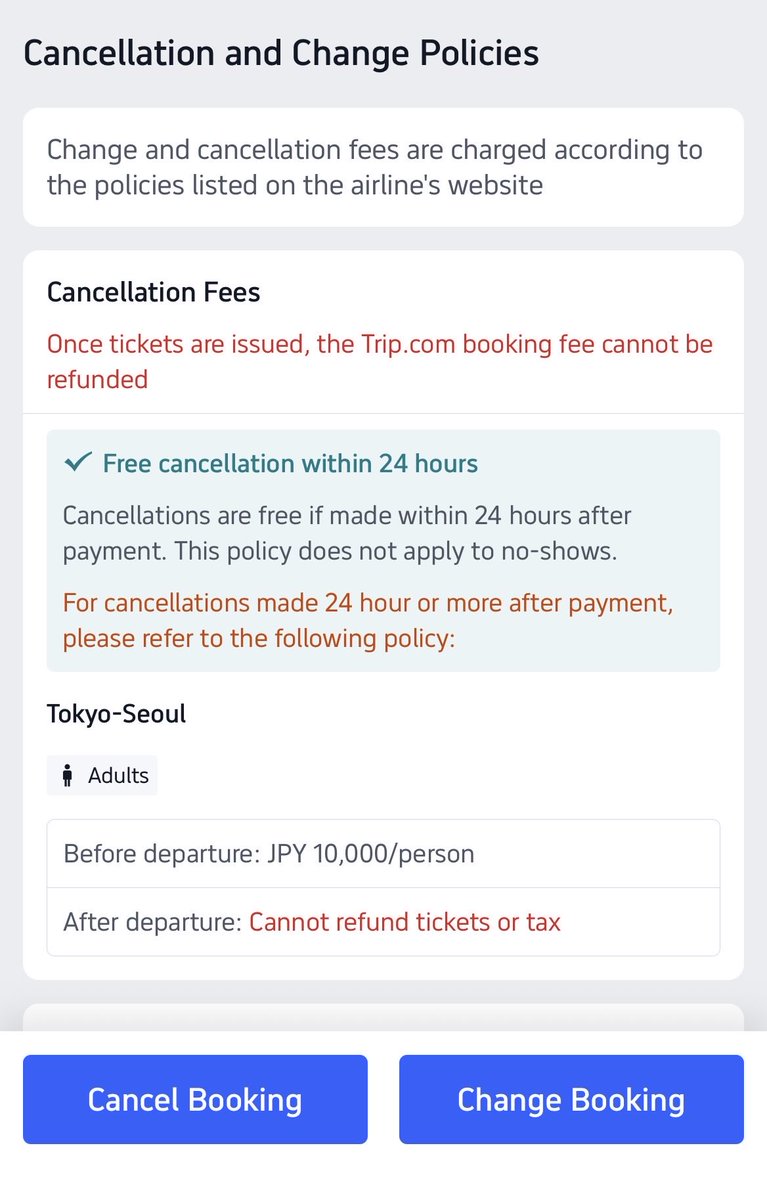The width and height of the screenshot is (767, 1200).
Task: Click the adult person icon
Action: (68, 775)
